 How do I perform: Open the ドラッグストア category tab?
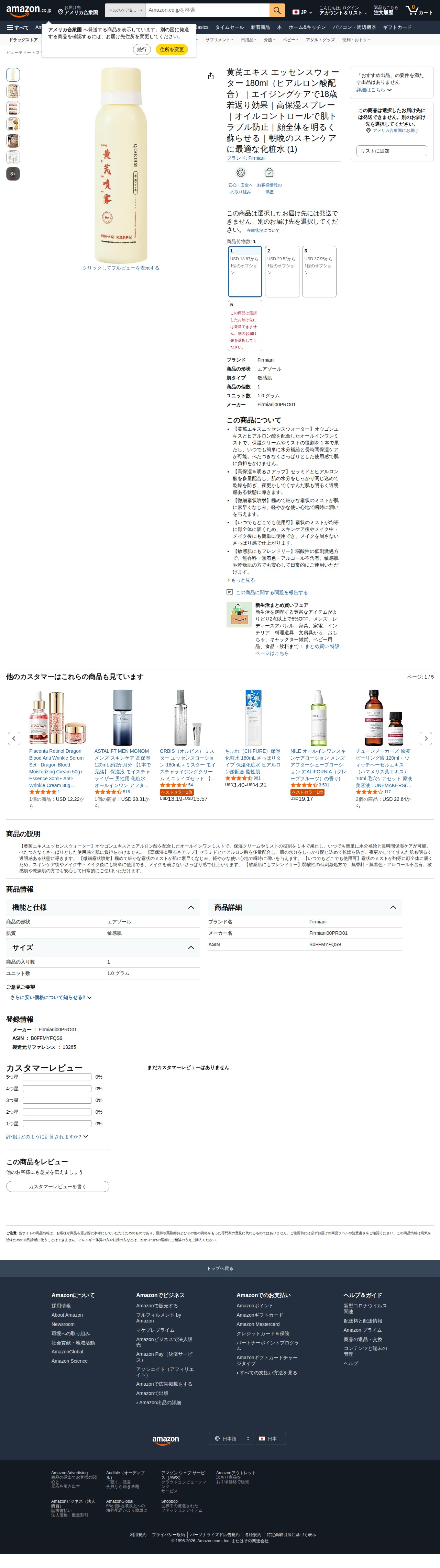pyautogui.click(x=23, y=39)
